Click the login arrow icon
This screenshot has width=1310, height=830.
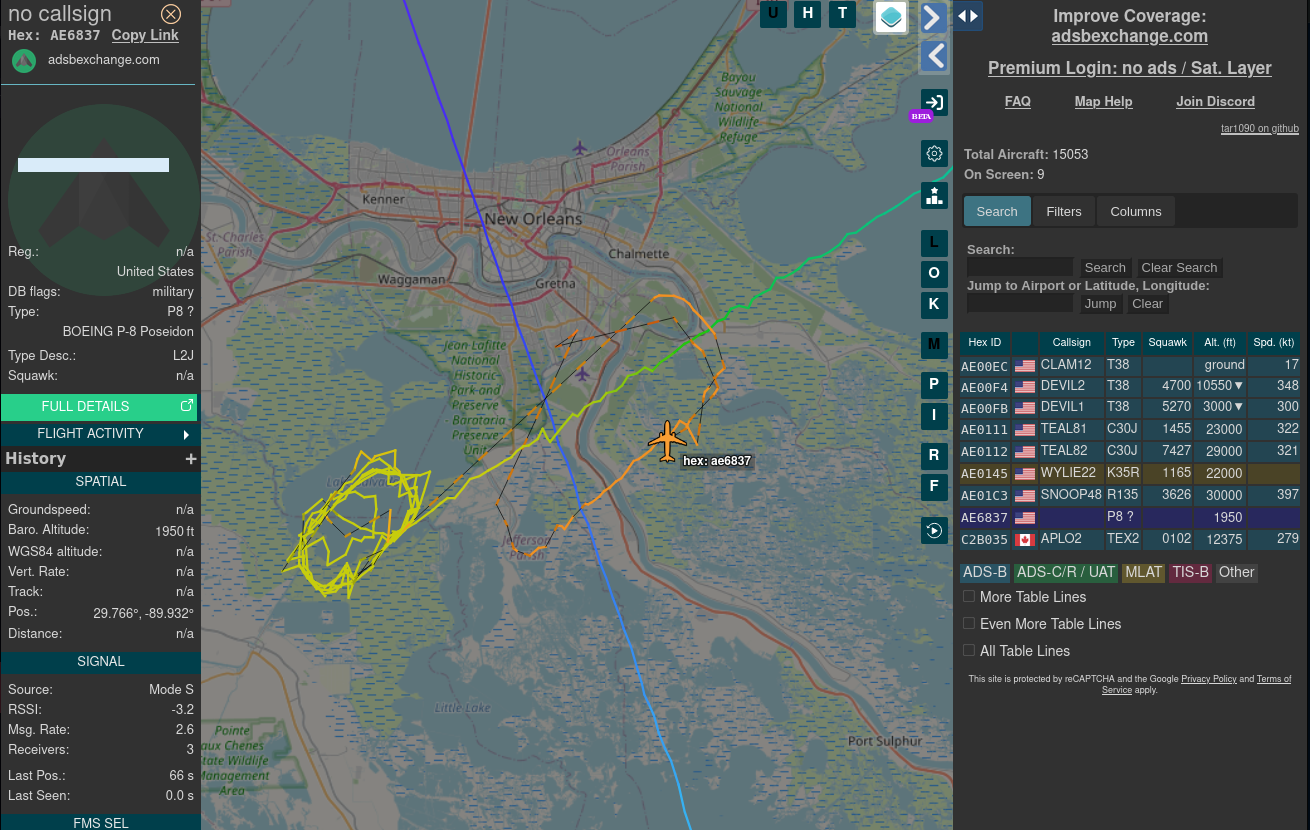pos(934,102)
